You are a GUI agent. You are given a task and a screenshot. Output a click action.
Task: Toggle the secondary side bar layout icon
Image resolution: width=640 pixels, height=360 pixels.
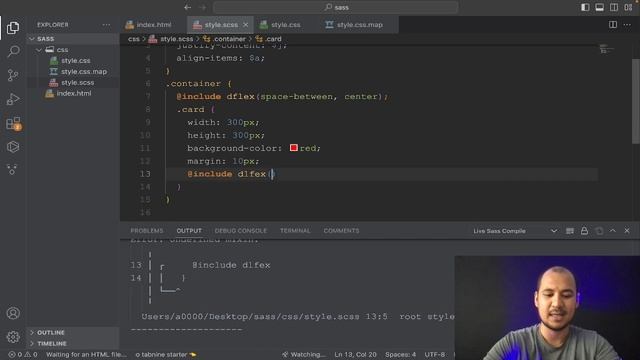(x=613, y=7)
